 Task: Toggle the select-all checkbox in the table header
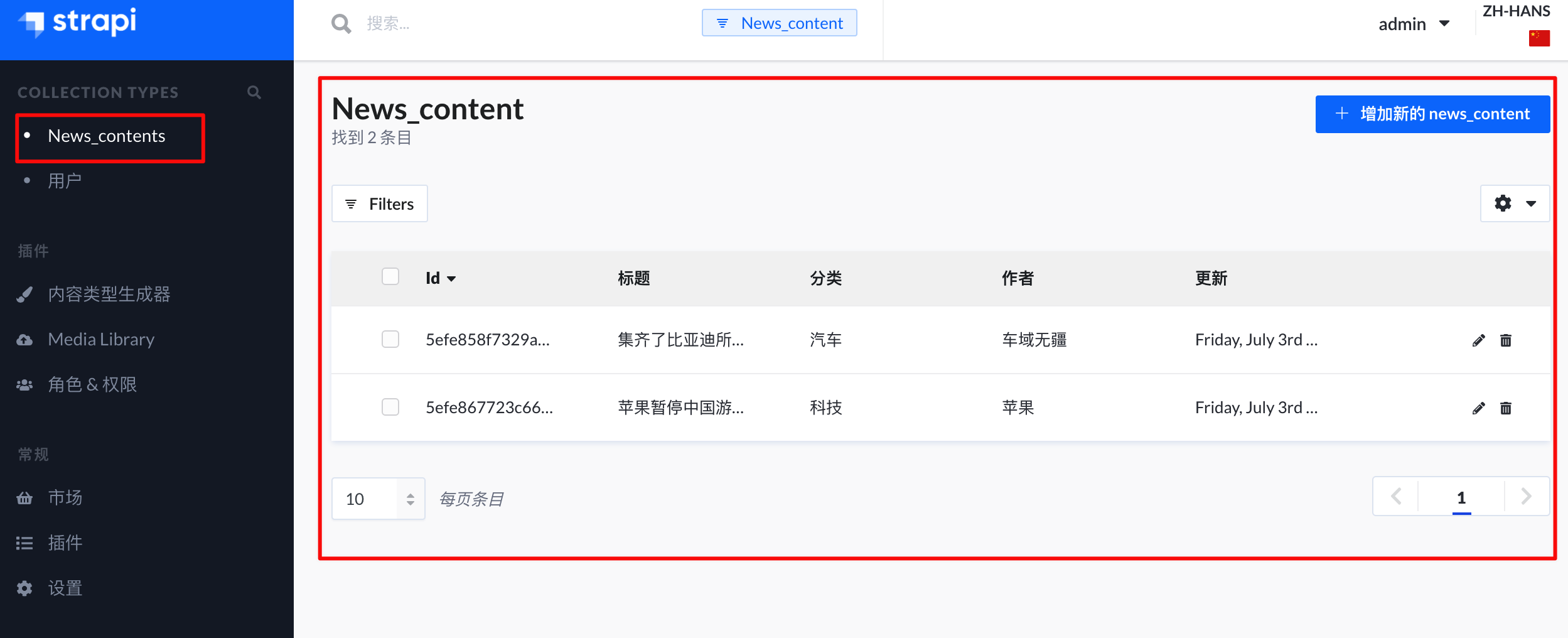click(390, 276)
